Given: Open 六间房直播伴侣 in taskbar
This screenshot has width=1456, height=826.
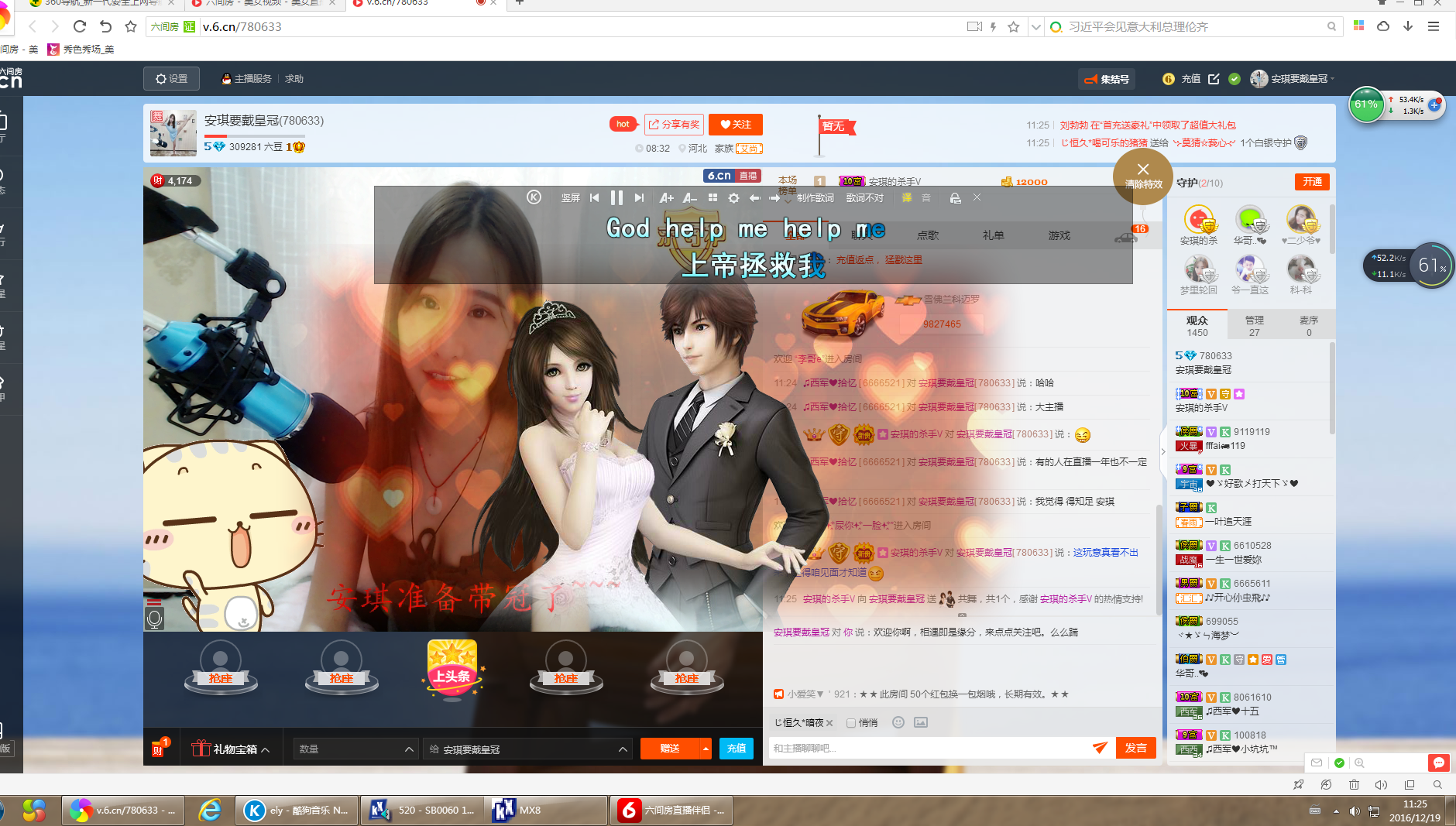Looking at the screenshot, I should click(671, 811).
